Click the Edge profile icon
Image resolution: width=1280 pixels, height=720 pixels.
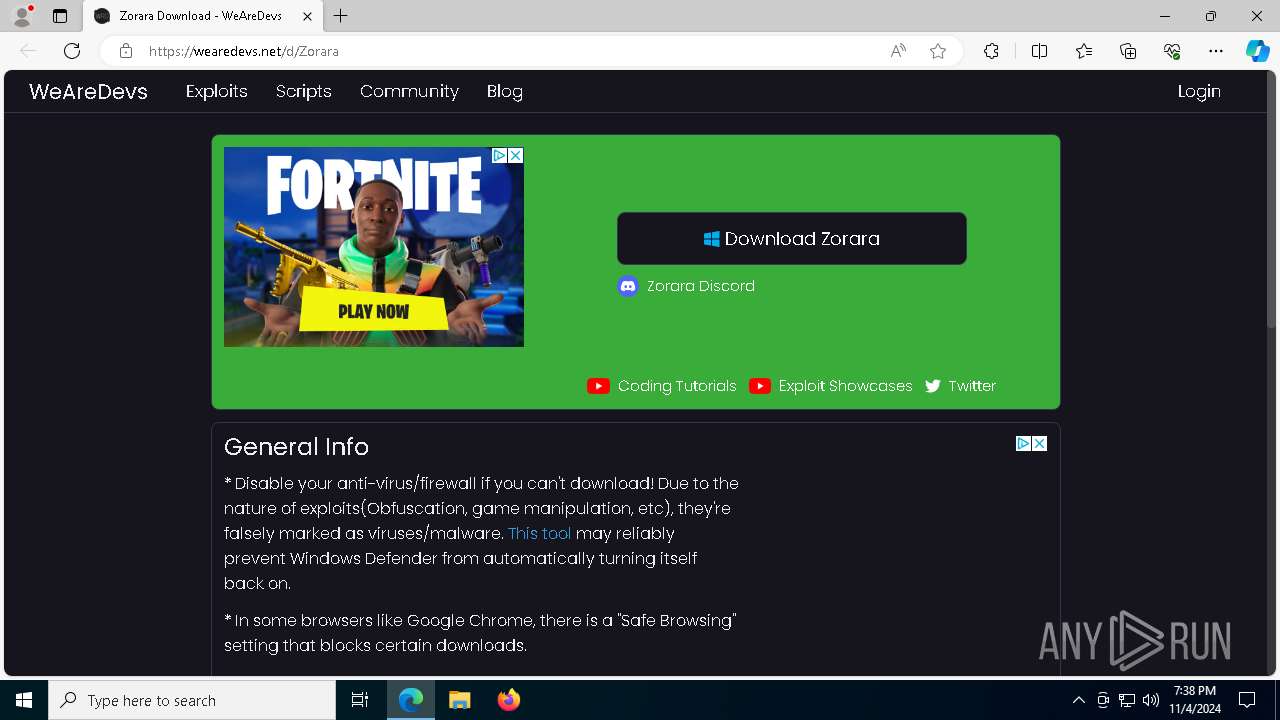(x=22, y=16)
